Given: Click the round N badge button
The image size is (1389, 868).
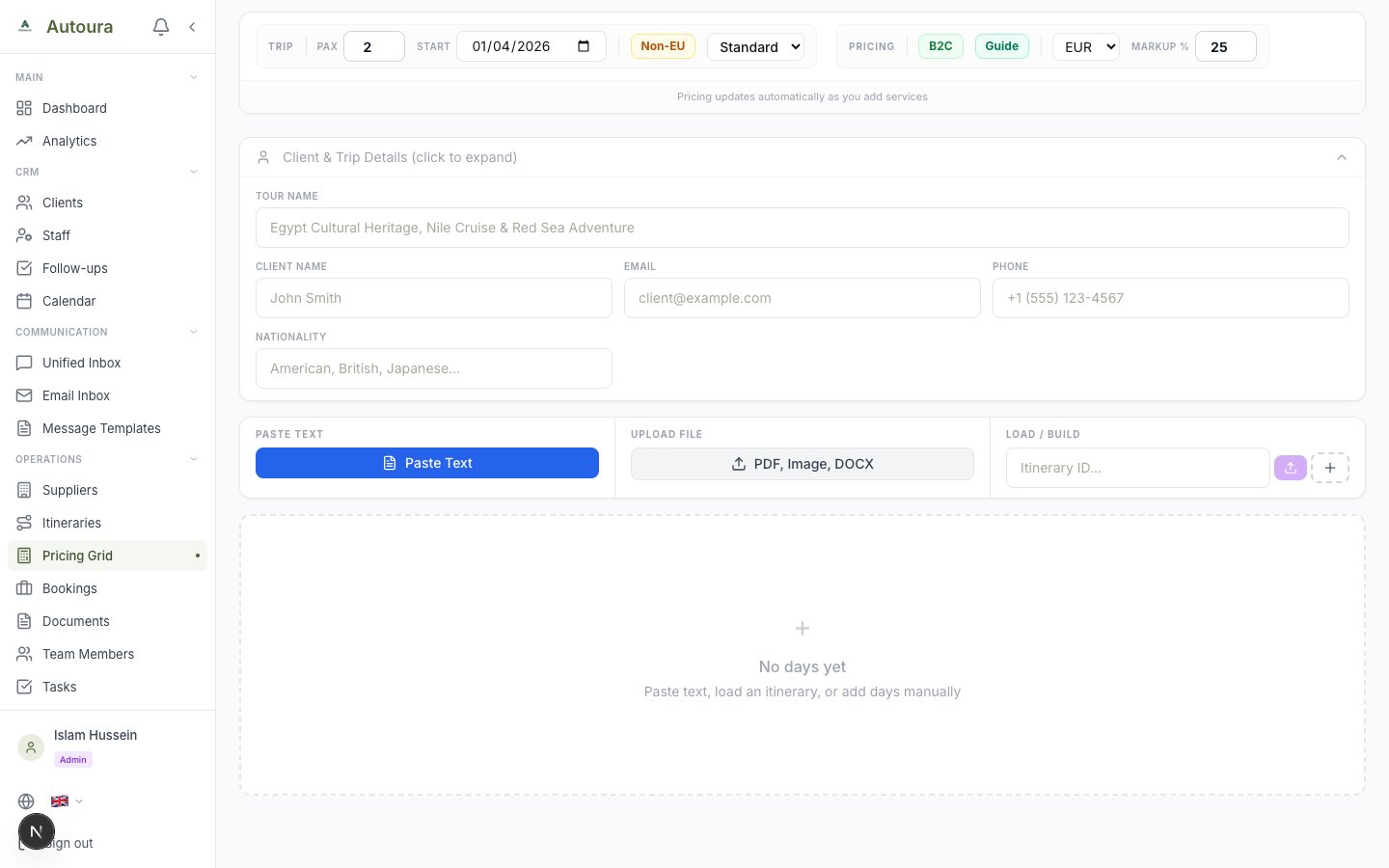Looking at the screenshot, I should 37,831.
